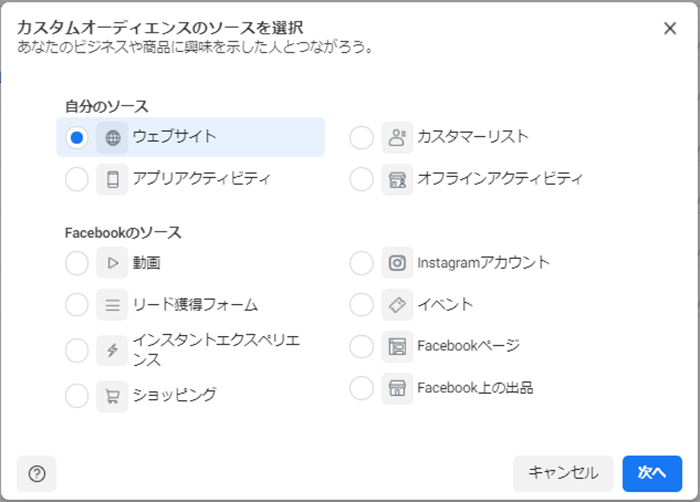Click the blue 次へ button
Screen dimensions: 700x502
click(652, 473)
